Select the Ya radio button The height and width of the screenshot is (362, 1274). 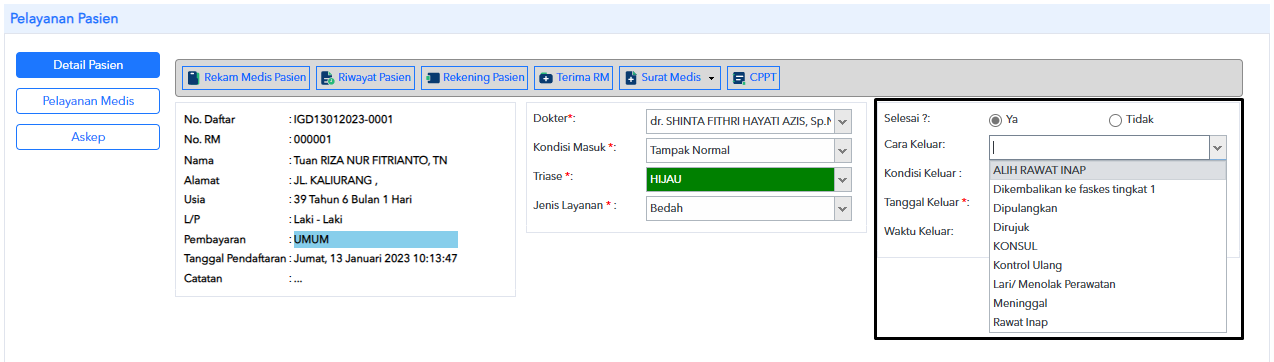(x=995, y=120)
